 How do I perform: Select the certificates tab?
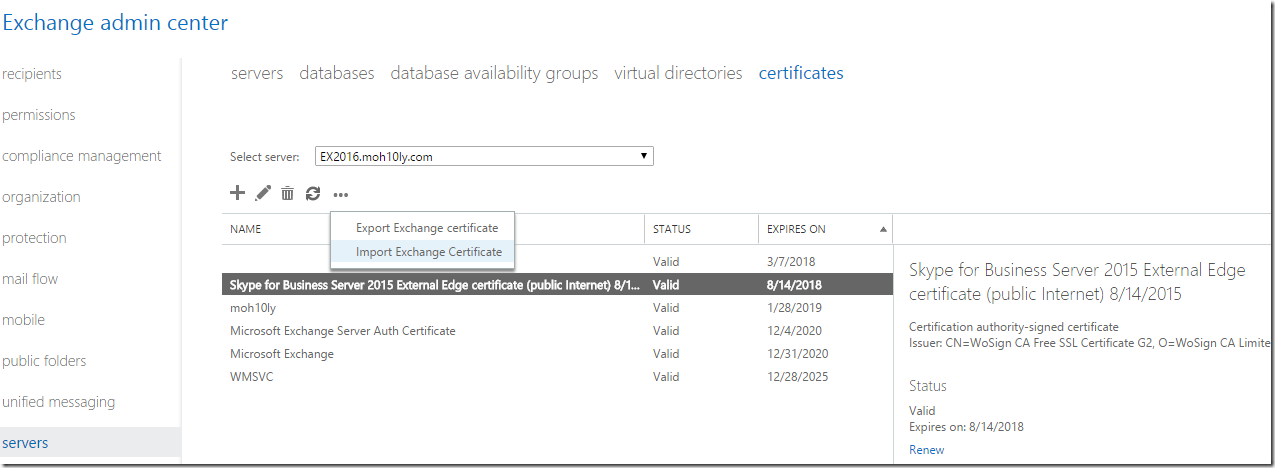tap(801, 73)
